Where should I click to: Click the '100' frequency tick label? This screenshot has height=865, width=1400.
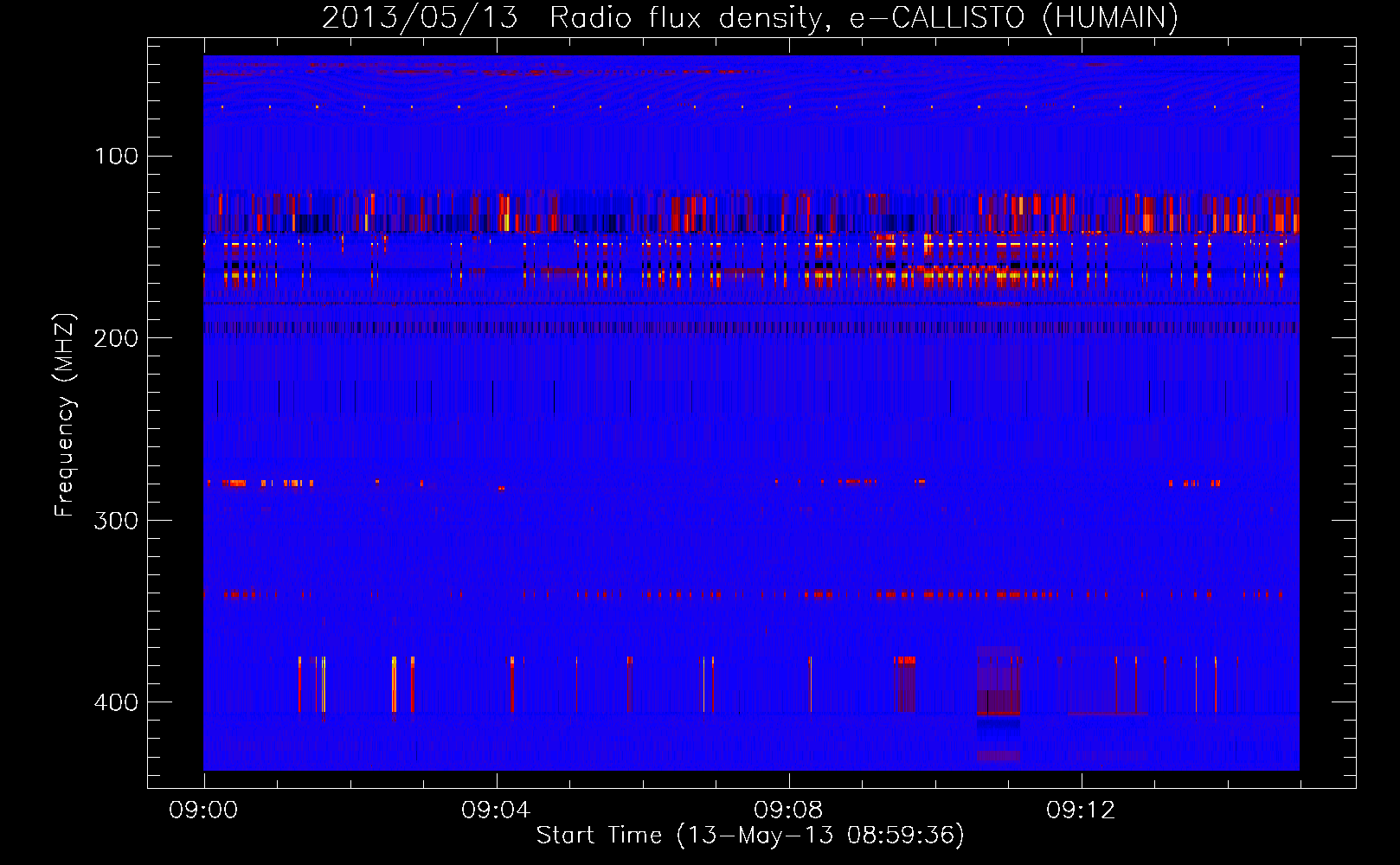[116, 157]
